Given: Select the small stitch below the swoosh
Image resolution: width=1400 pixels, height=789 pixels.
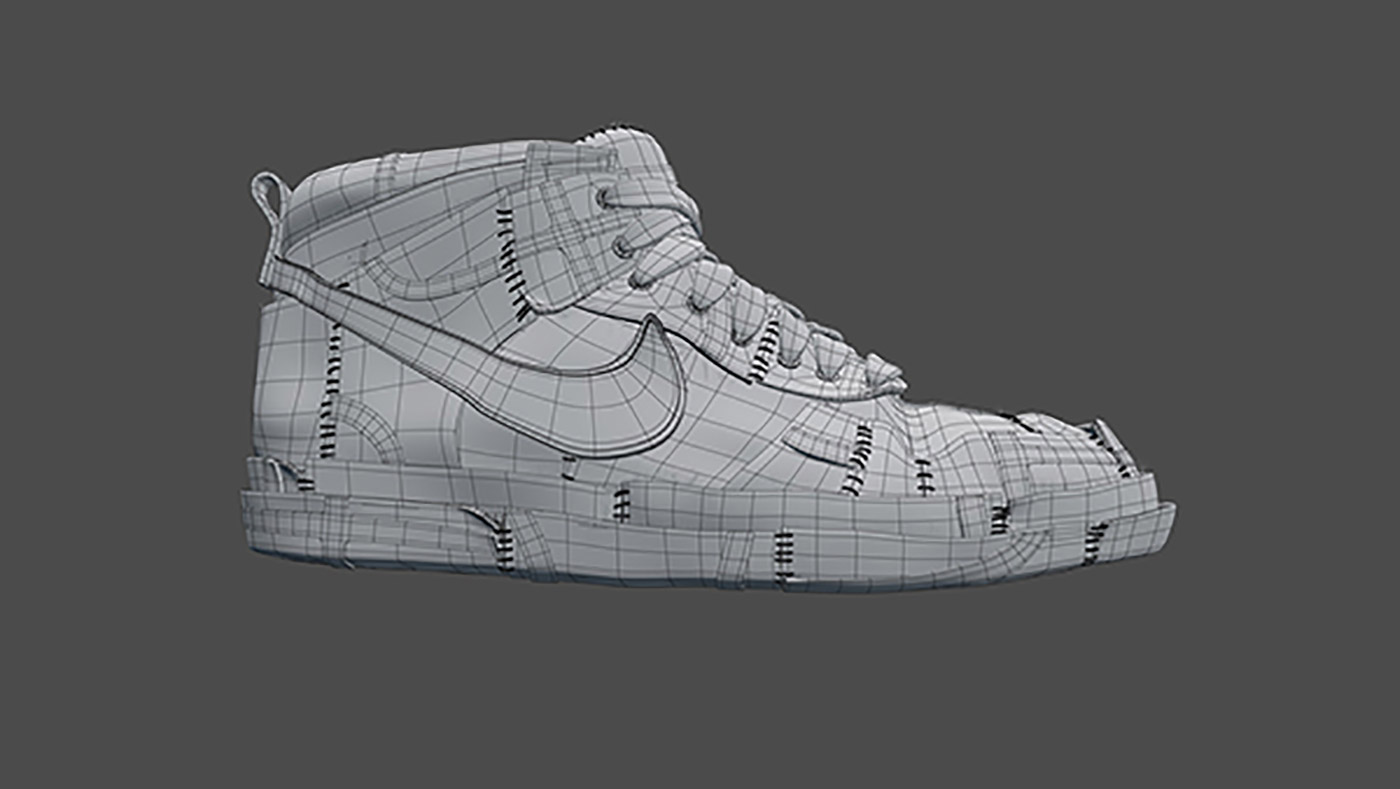Looking at the screenshot, I should [x=569, y=467].
